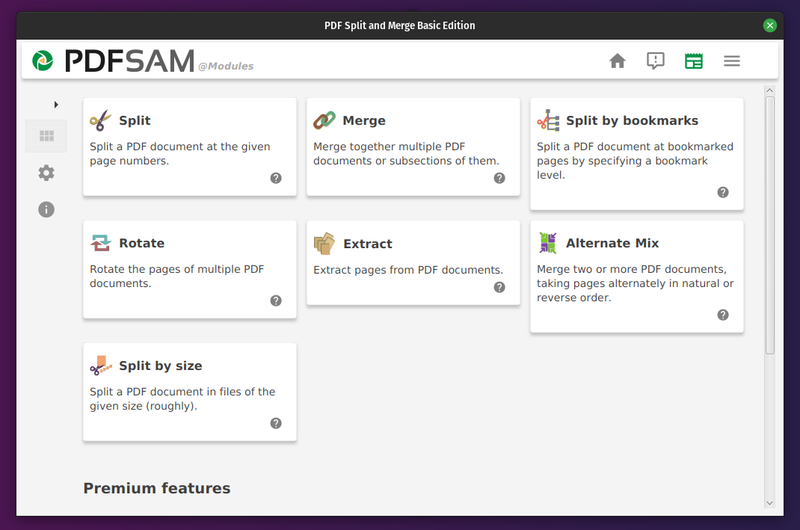The height and width of the screenshot is (530, 800).
Task: Click the Split scissors icon
Action: point(101,120)
